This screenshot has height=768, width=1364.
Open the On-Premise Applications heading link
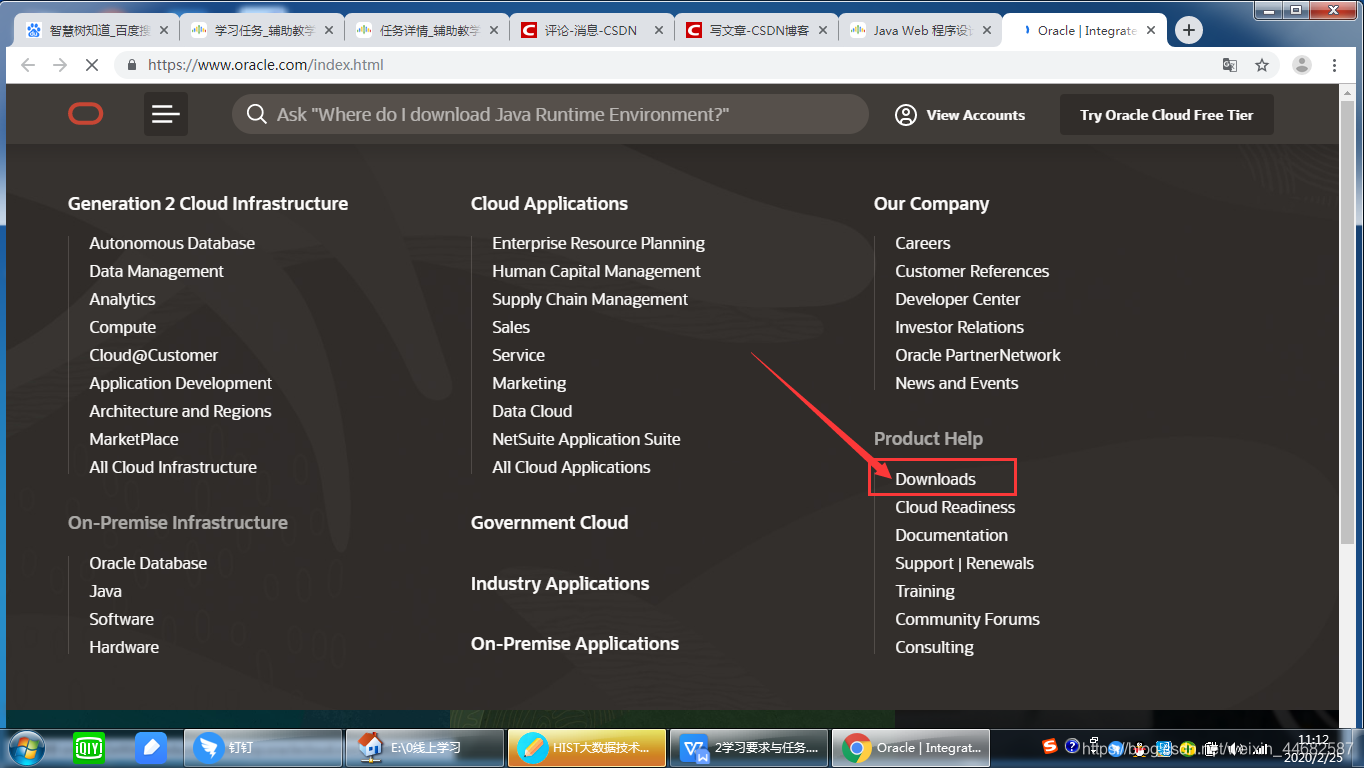tap(575, 644)
